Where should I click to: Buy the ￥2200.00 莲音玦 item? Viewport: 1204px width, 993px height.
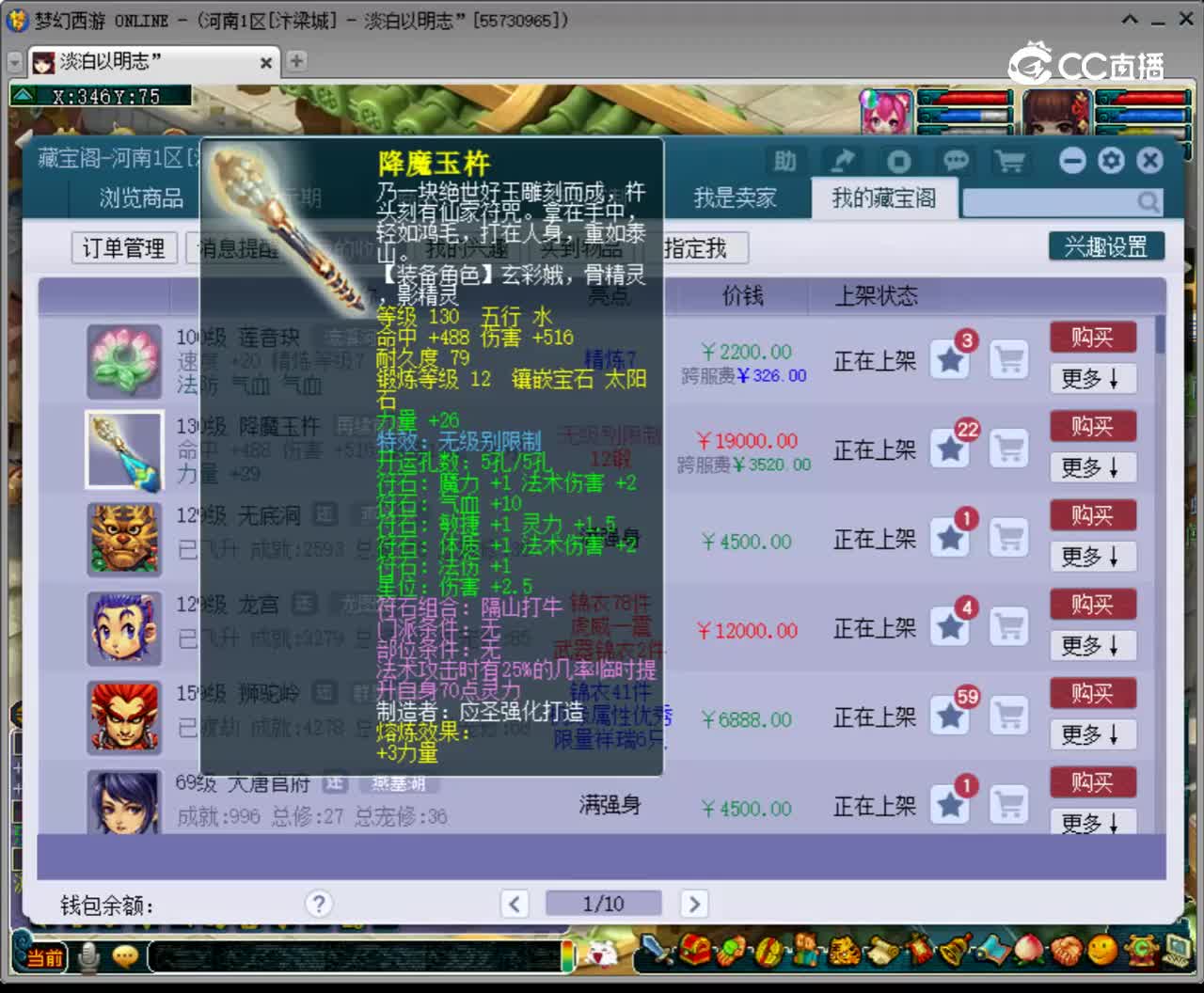1092,337
